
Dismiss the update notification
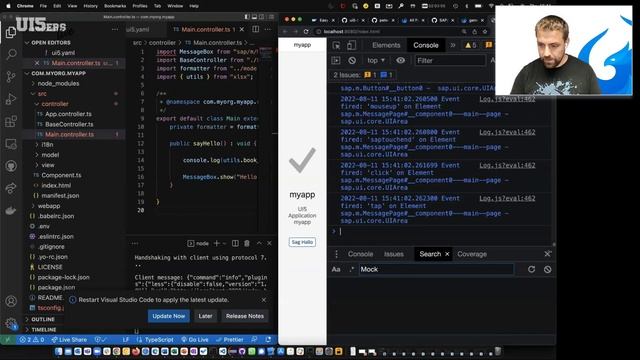[264, 300]
